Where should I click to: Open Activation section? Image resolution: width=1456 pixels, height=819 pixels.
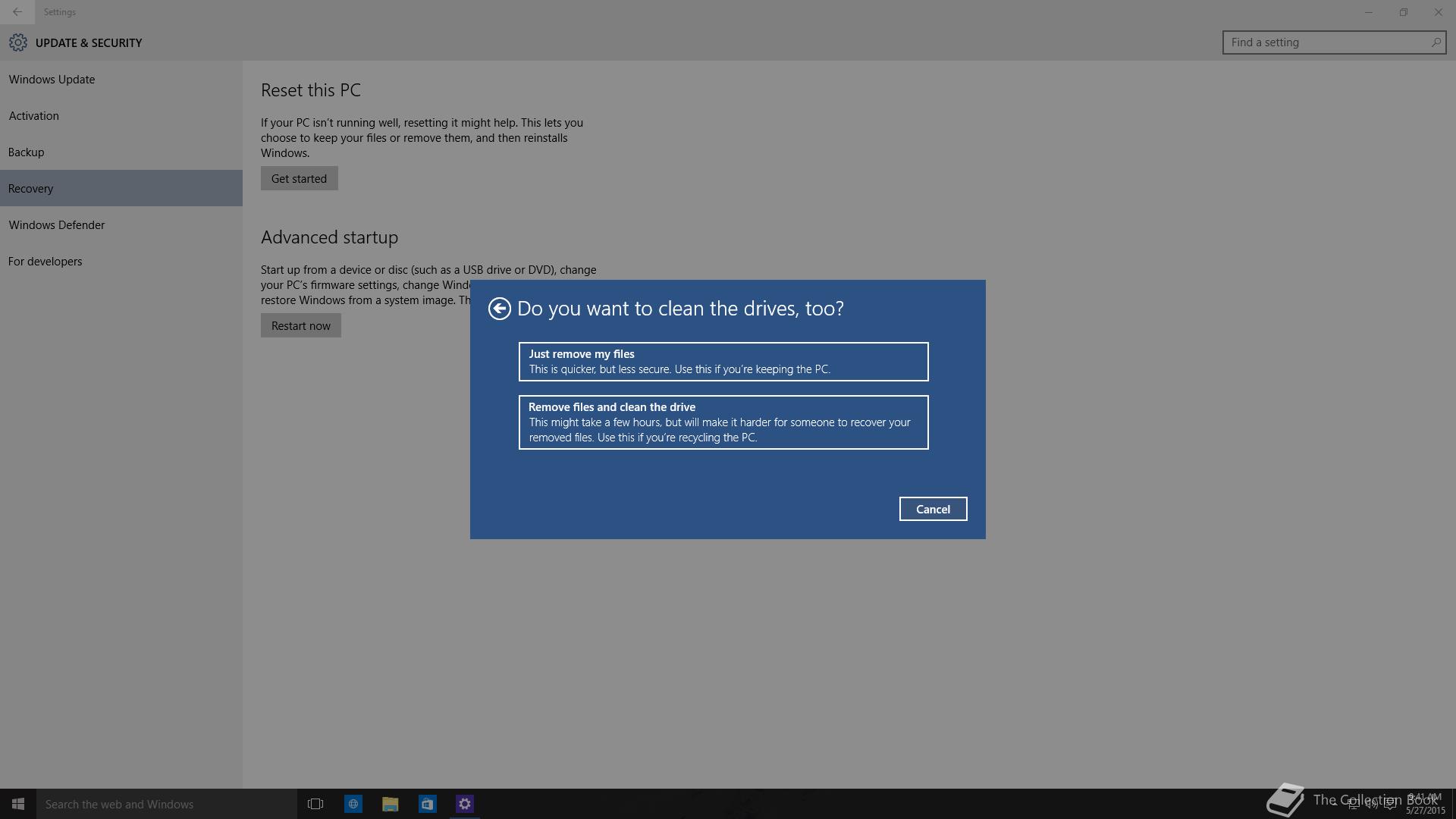click(x=121, y=115)
